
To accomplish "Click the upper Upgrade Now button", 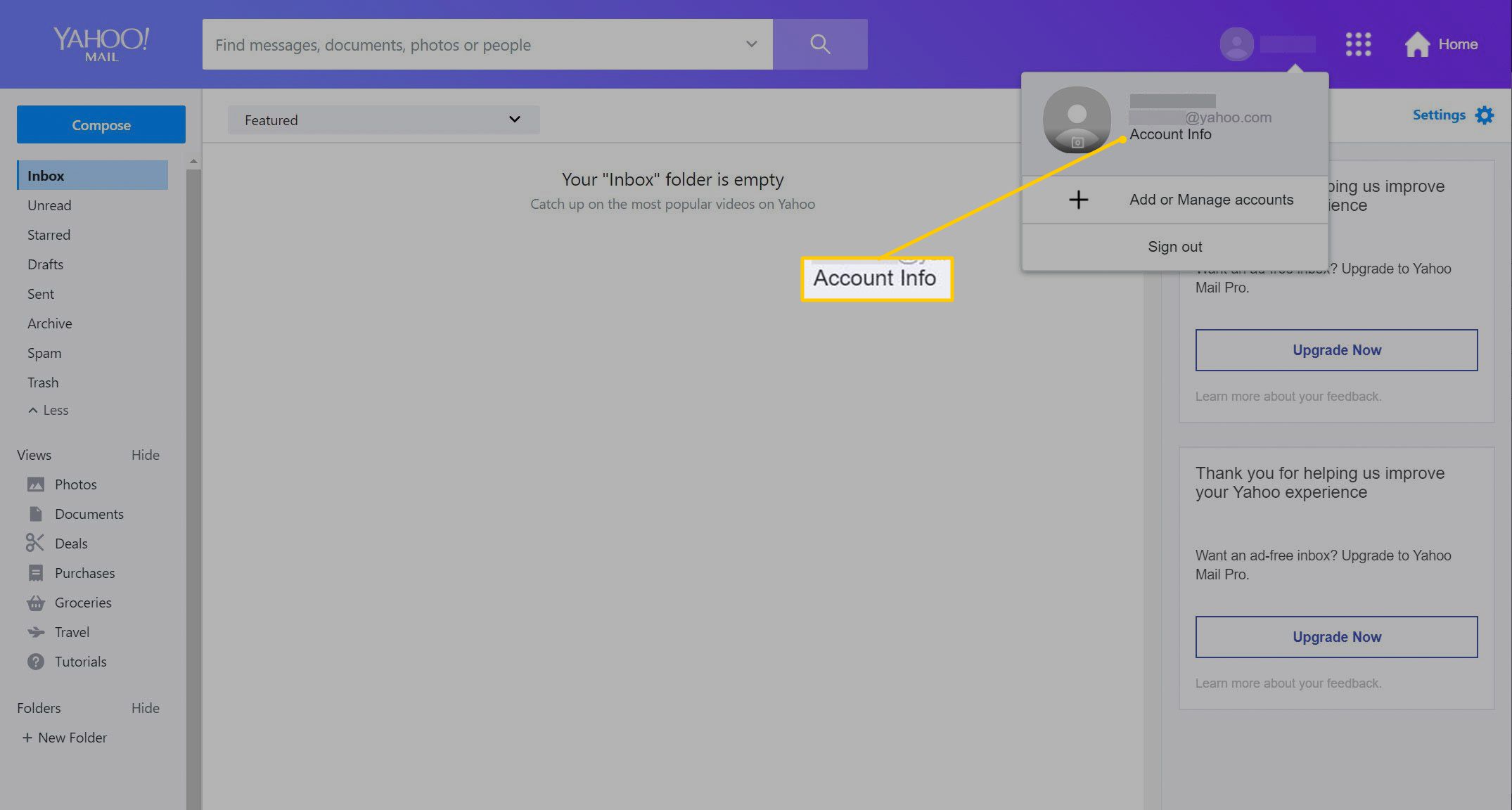I will (1336, 350).
